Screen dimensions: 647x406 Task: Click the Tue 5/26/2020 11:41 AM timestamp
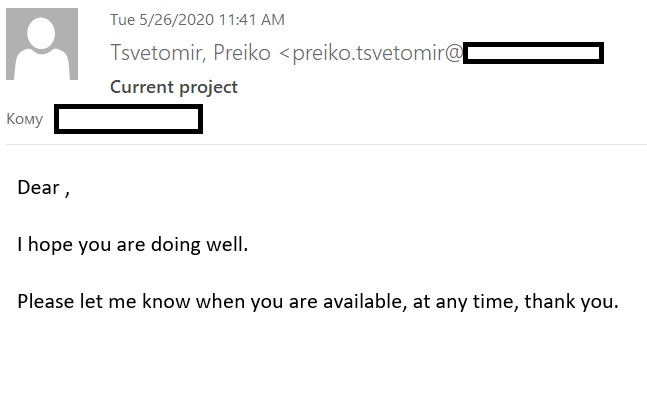click(x=197, y=20)
